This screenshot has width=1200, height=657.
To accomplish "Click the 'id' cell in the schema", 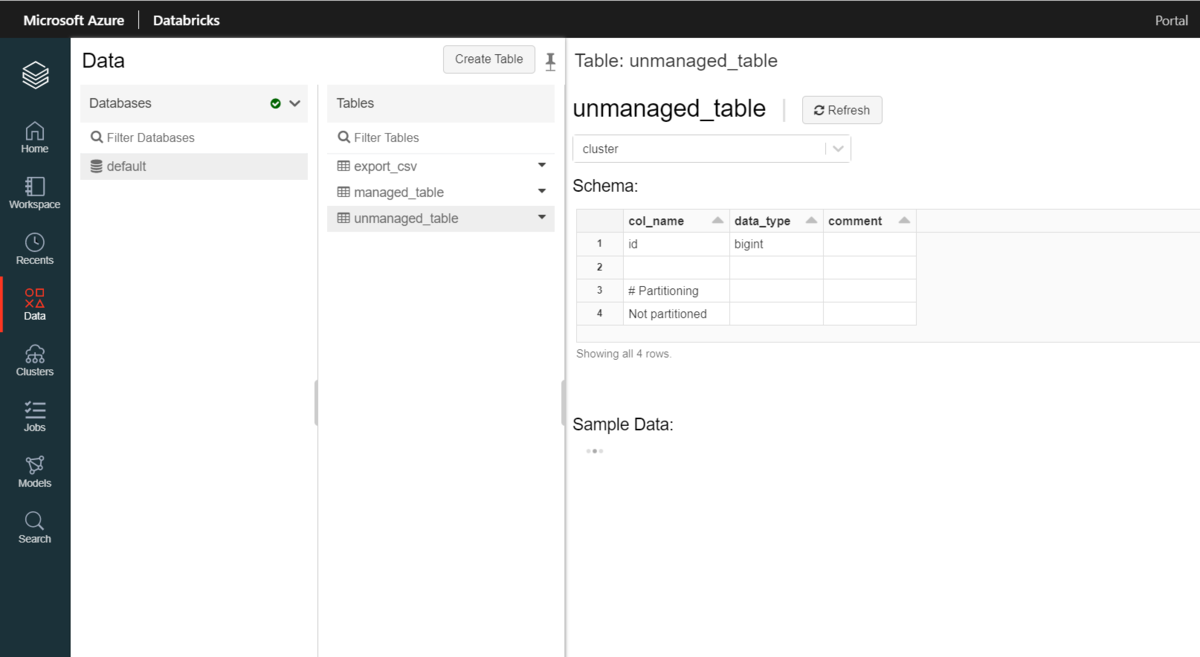I will (677, 244).
